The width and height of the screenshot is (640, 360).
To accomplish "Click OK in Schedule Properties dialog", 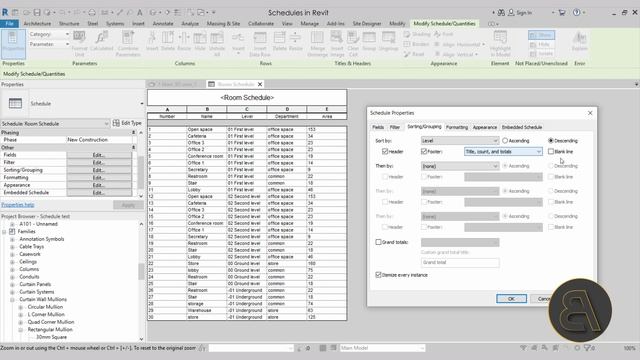I will coord(511,299).
